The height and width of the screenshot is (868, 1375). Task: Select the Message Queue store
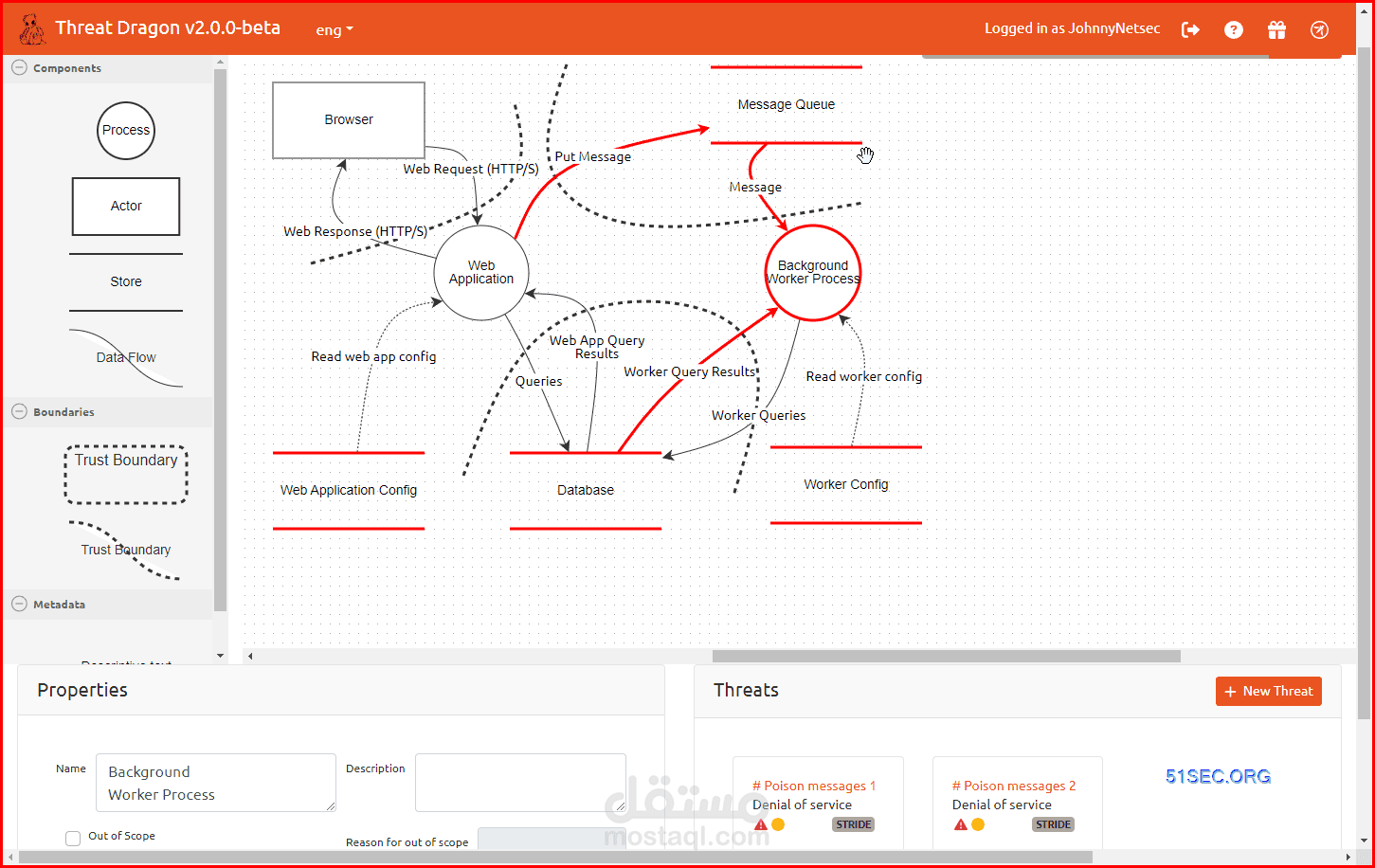pos(787,105)
